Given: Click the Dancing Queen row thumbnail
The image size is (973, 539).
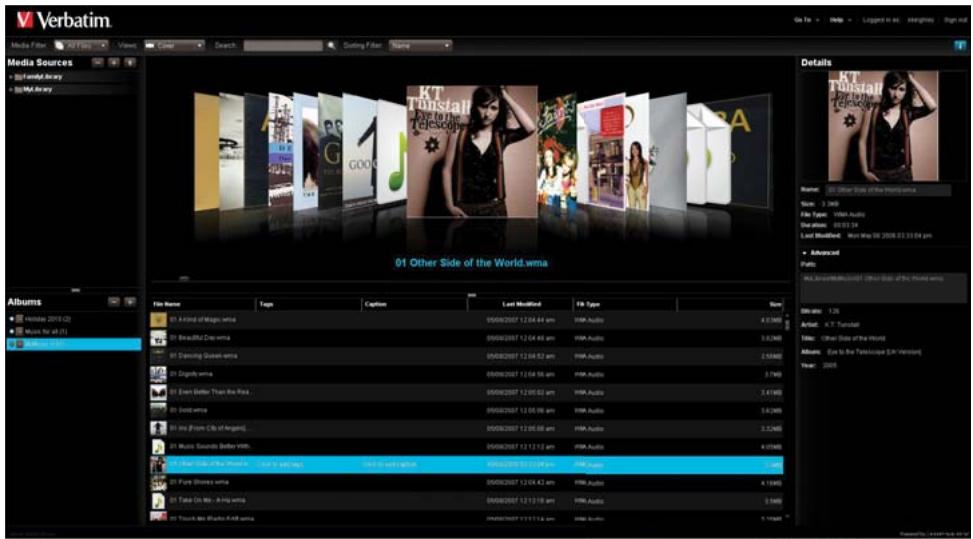Looking at the screenshot, I should click(x=158, y=355).
